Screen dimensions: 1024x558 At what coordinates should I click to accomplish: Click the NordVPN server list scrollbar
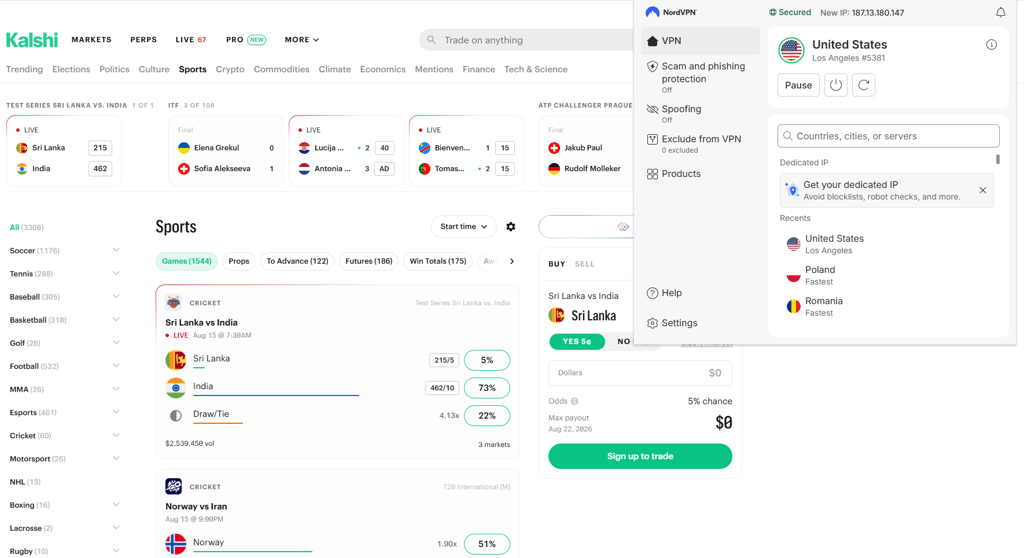(x=997, y=159)
